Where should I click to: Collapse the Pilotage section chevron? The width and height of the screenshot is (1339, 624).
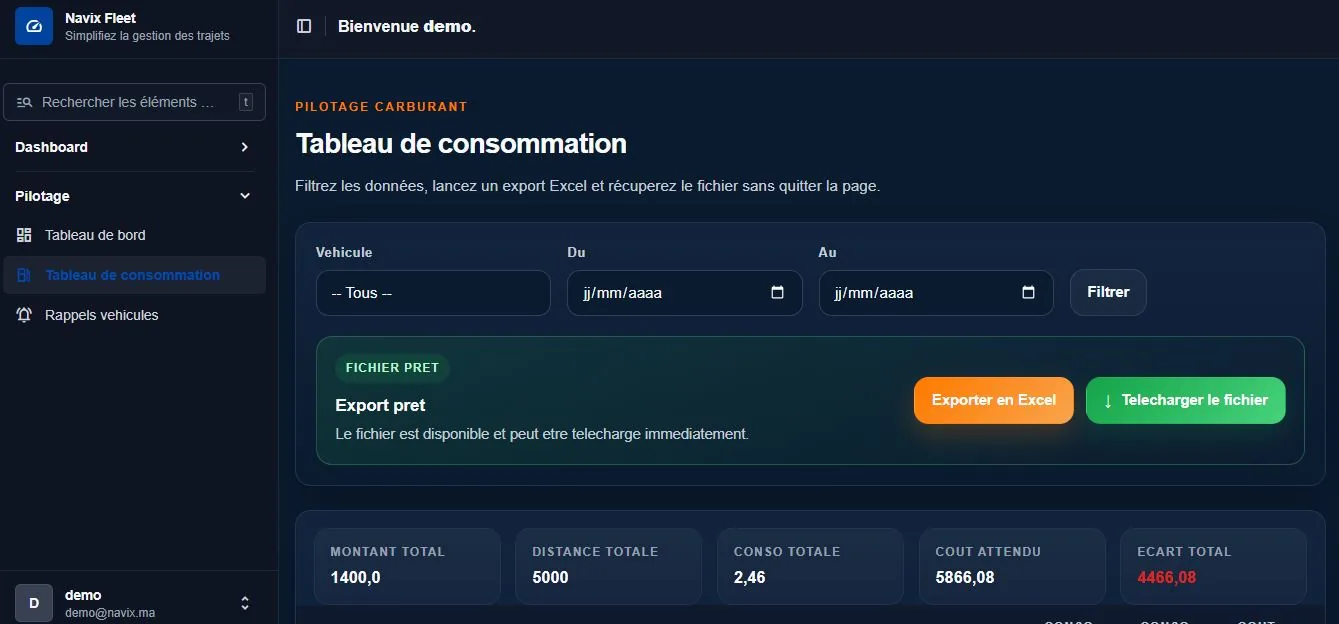[x=245, y=196]
